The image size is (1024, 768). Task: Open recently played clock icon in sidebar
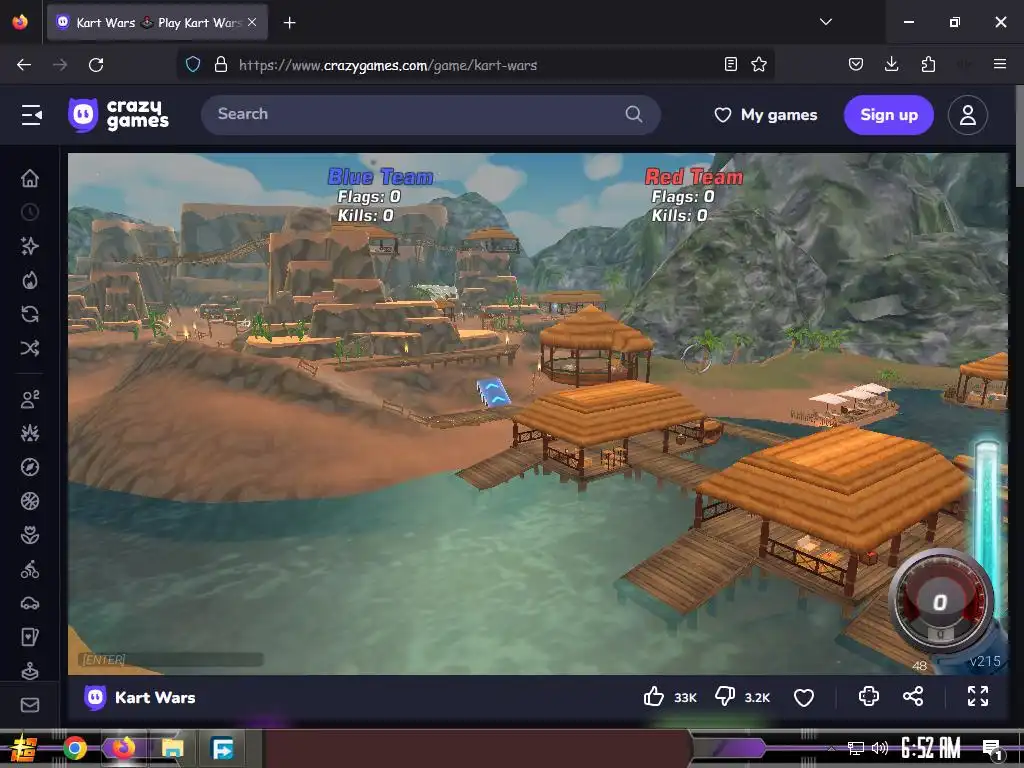coord(30,212)
